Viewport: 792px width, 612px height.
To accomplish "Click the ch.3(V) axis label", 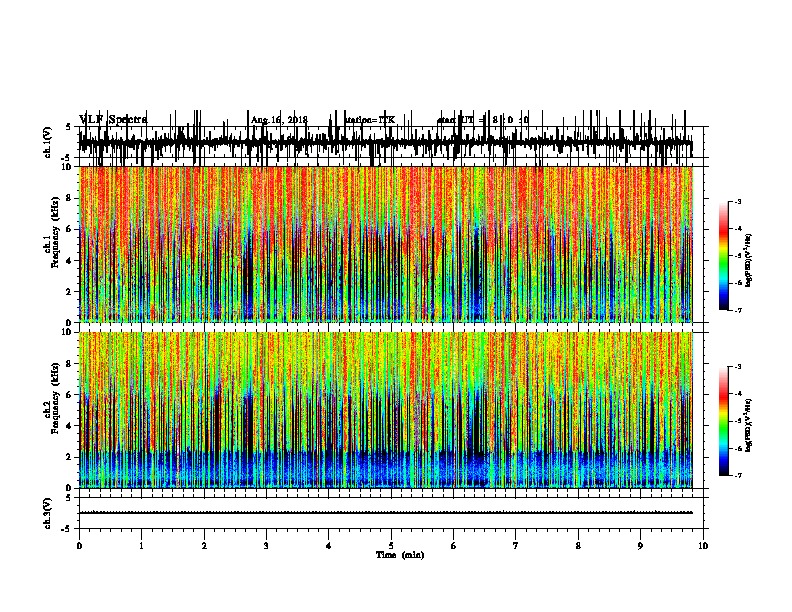I will [47, 513].
